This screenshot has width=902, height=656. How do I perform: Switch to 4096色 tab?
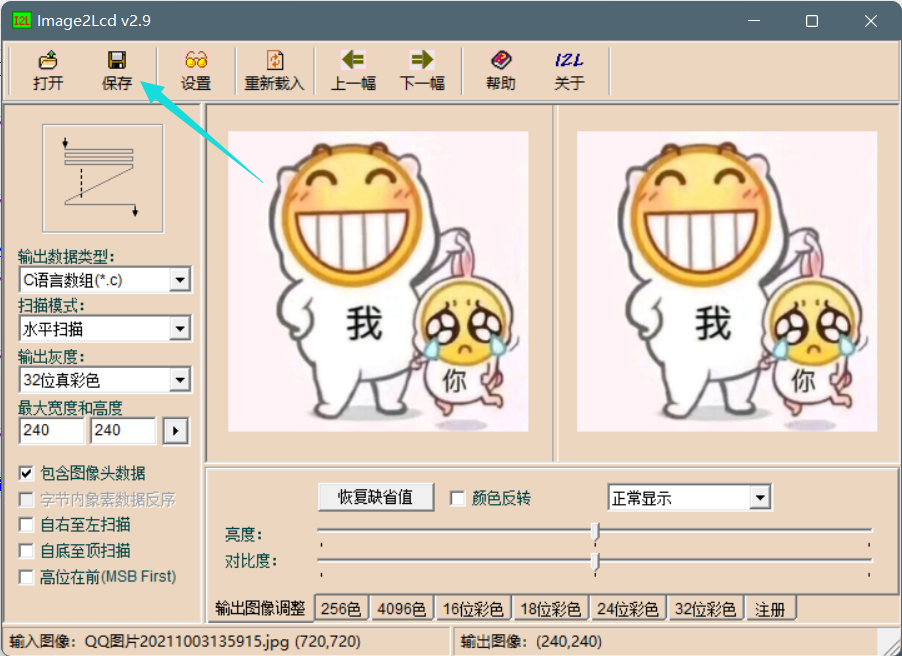click(402, 609)
